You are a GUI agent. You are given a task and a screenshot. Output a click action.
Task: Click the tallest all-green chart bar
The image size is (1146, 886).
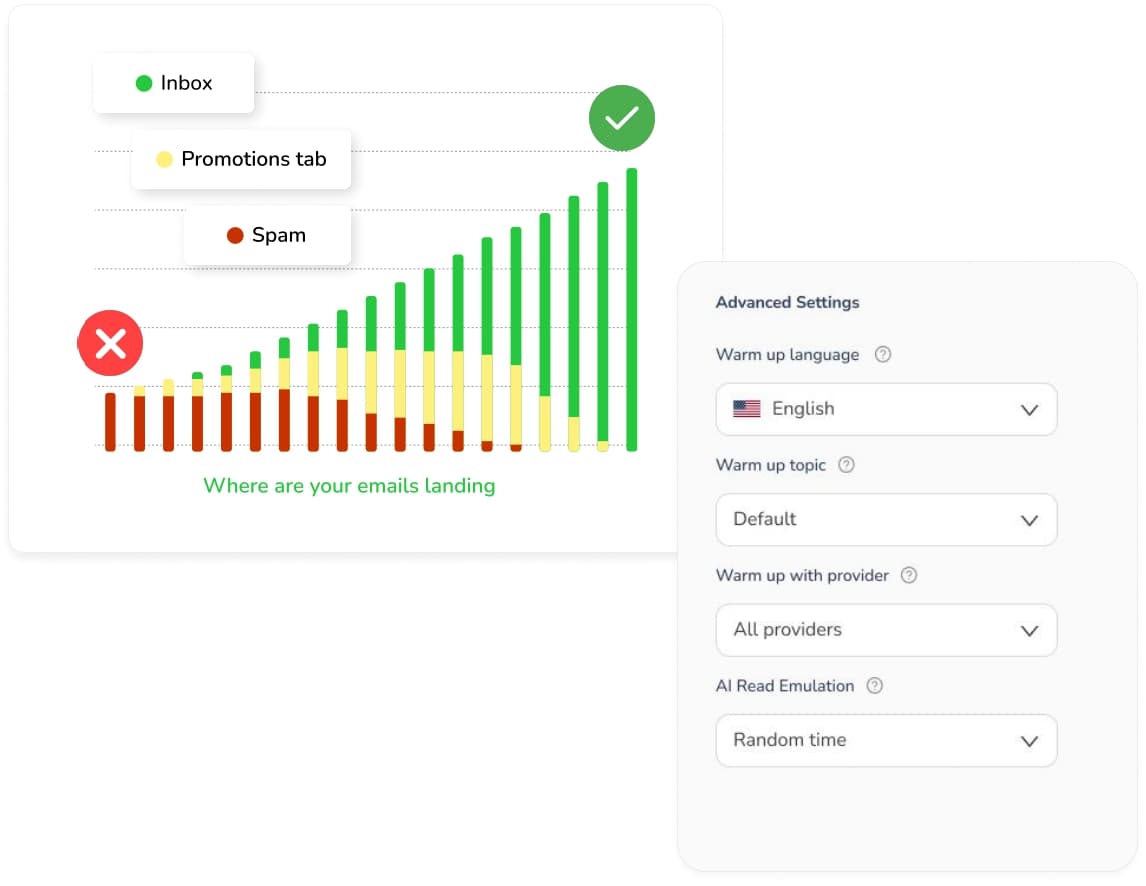coord(632,310)
